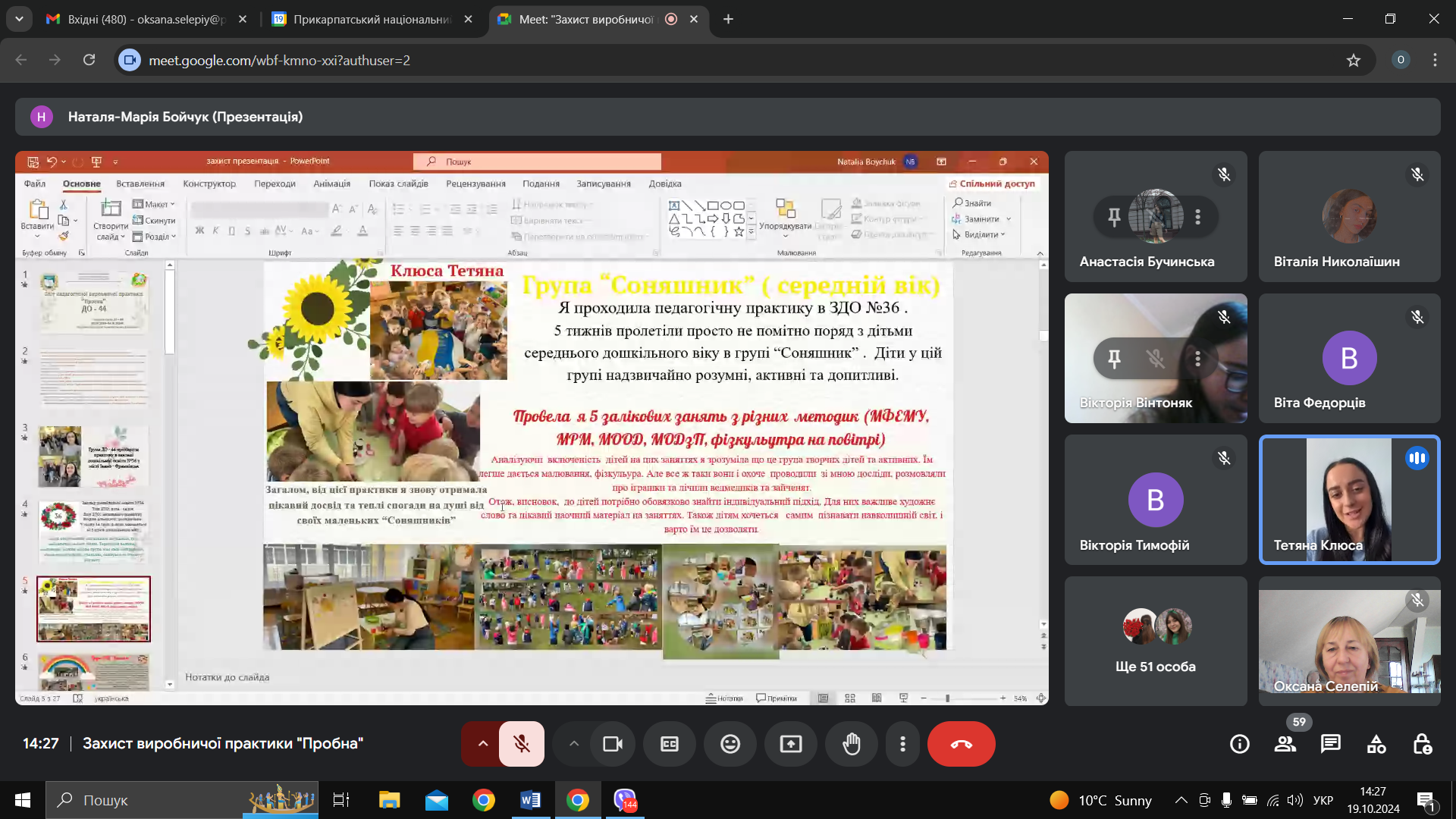Bookmark this page with star icon
The image size is (1456, 819).
1354,60
